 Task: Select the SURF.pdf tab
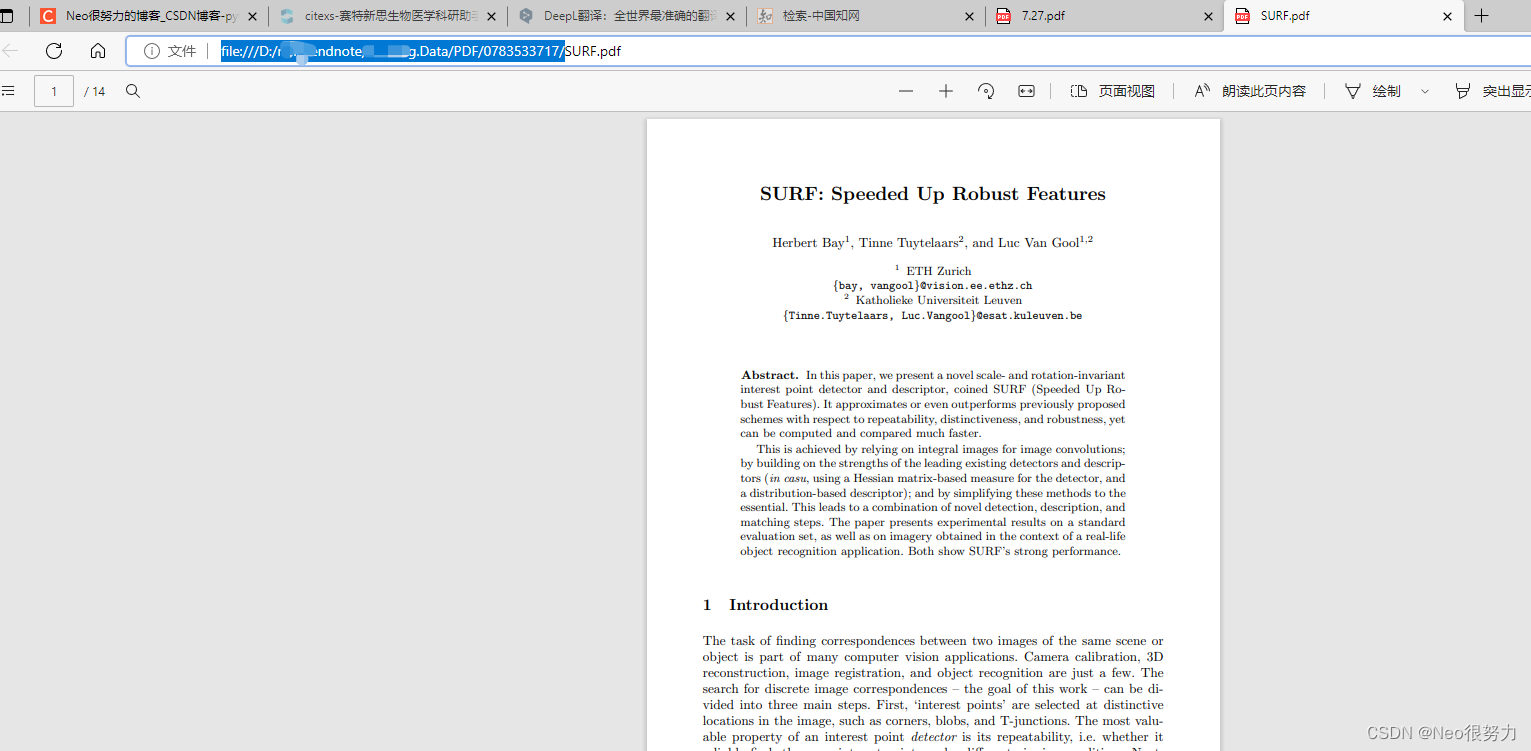(1343, 16)
